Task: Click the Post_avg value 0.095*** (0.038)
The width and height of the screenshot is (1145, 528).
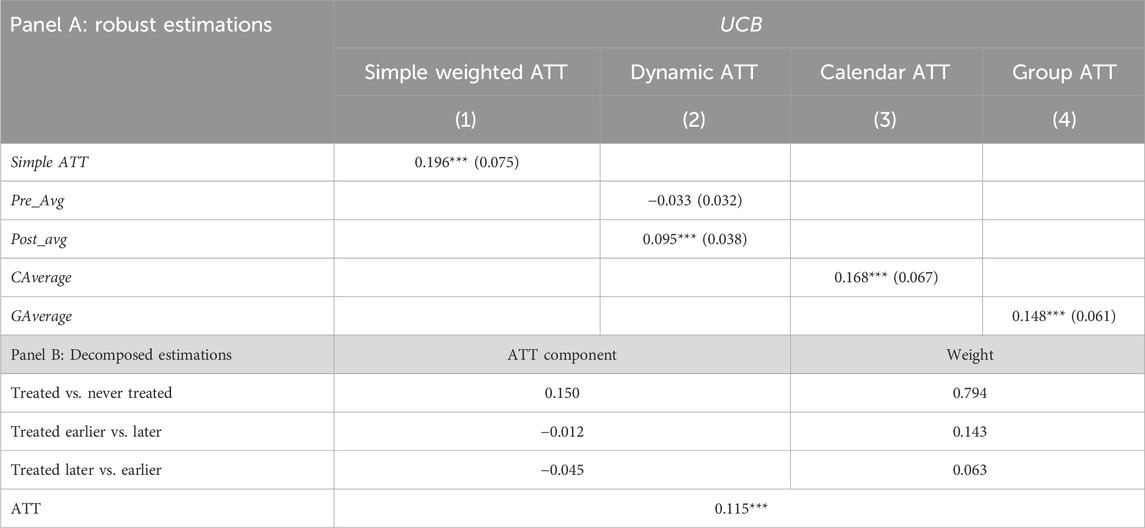Action: pyautogui.click(x=694, y=240)
